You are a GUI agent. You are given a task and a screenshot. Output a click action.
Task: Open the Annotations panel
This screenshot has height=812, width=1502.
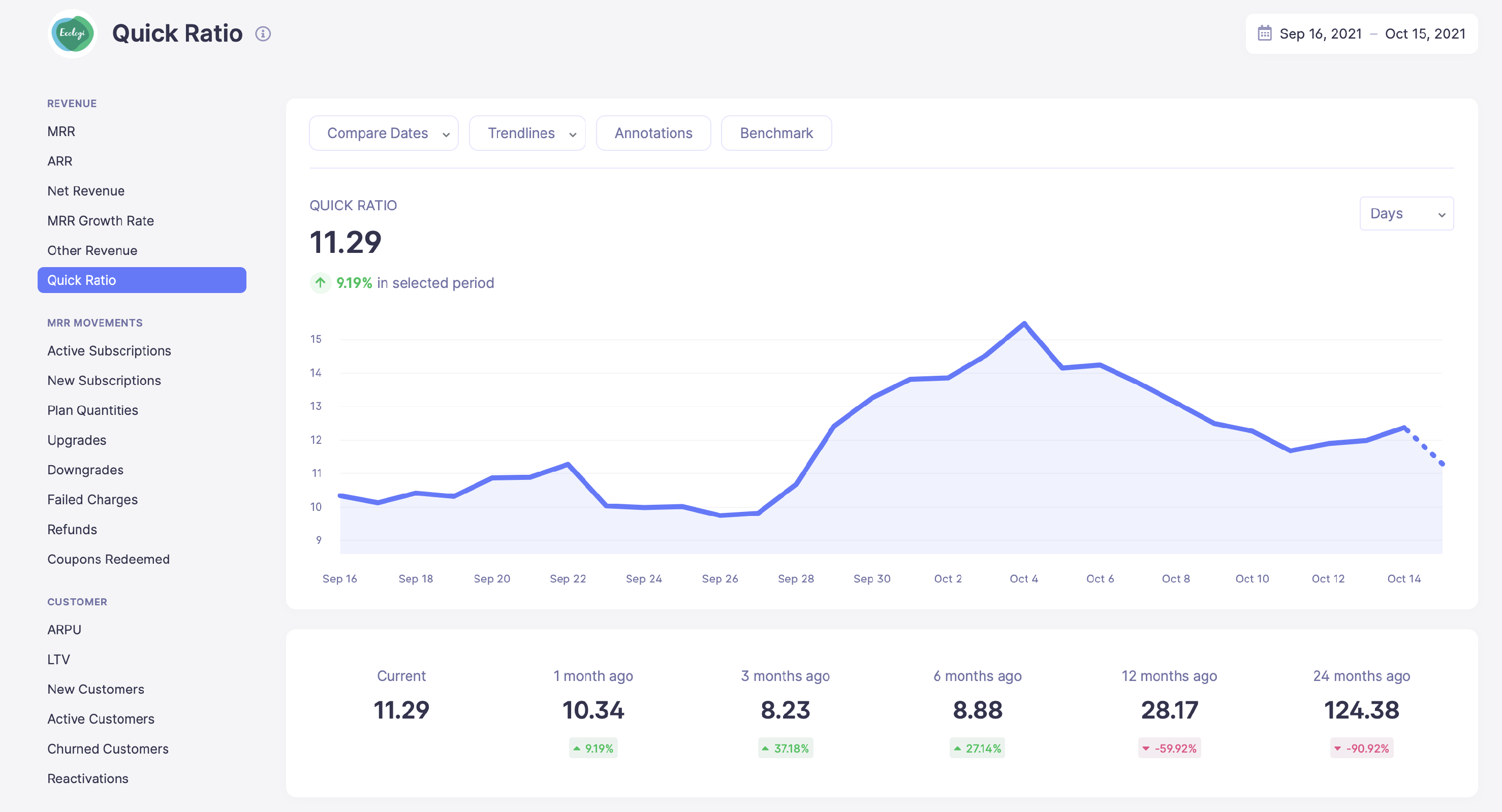[x=653, y=133]
